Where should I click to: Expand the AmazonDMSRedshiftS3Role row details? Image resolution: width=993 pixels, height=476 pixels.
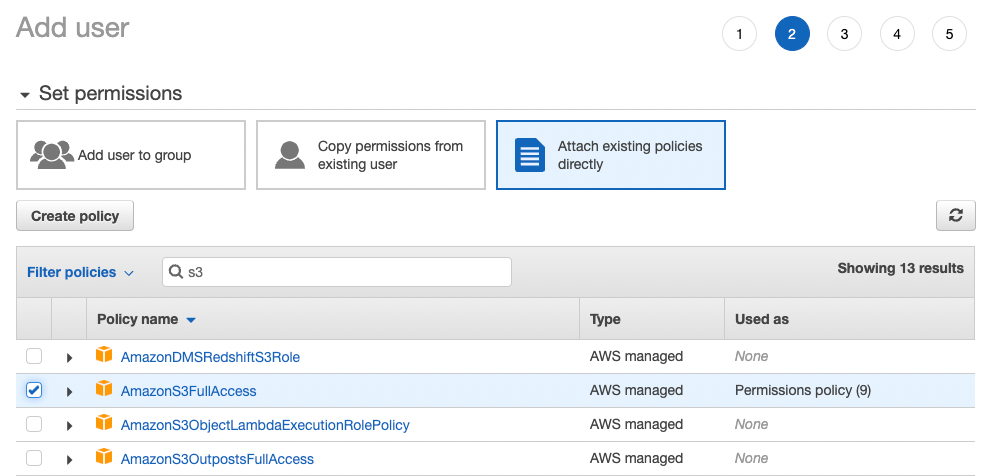(x=70, y=358)
